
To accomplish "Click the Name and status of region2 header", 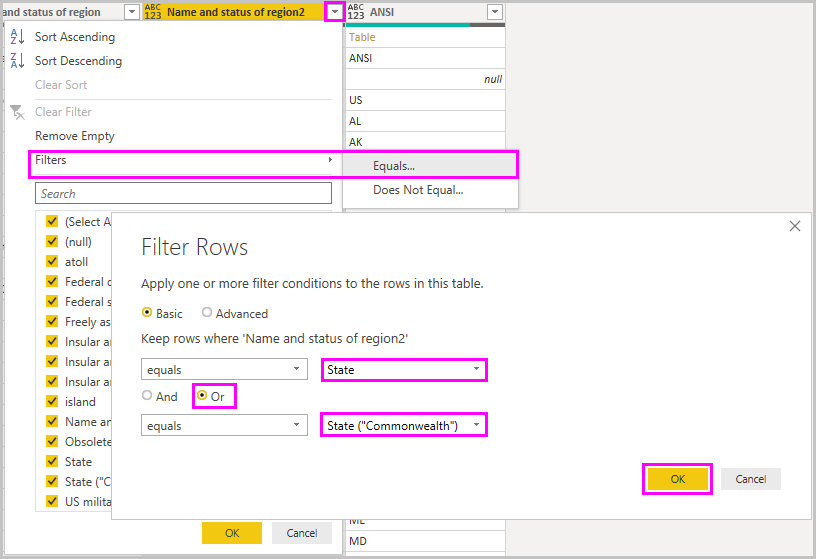I will click(x=236, y=12).
